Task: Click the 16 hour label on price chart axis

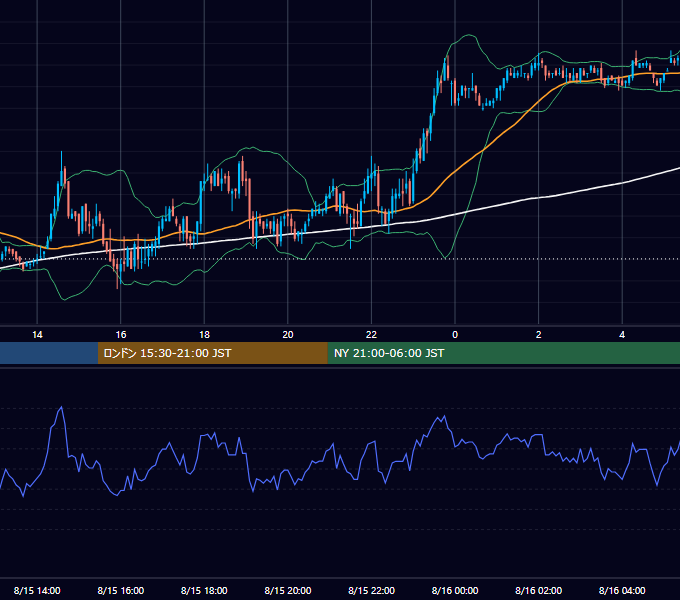Action: click(121, 334)
